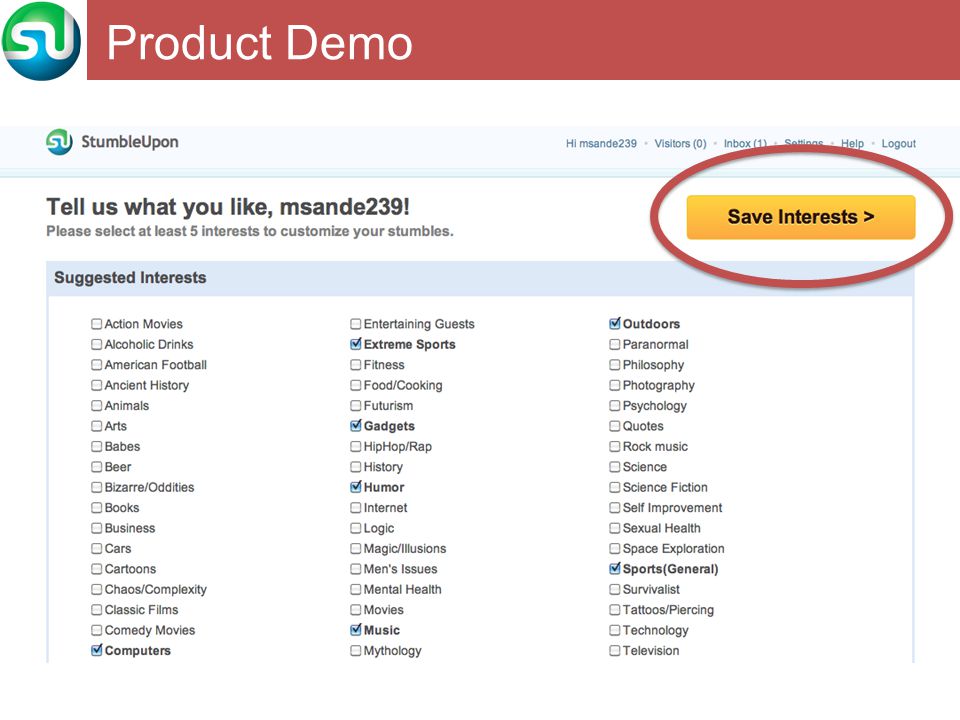Check the Science Fiction checkbox

coord(615,487)
